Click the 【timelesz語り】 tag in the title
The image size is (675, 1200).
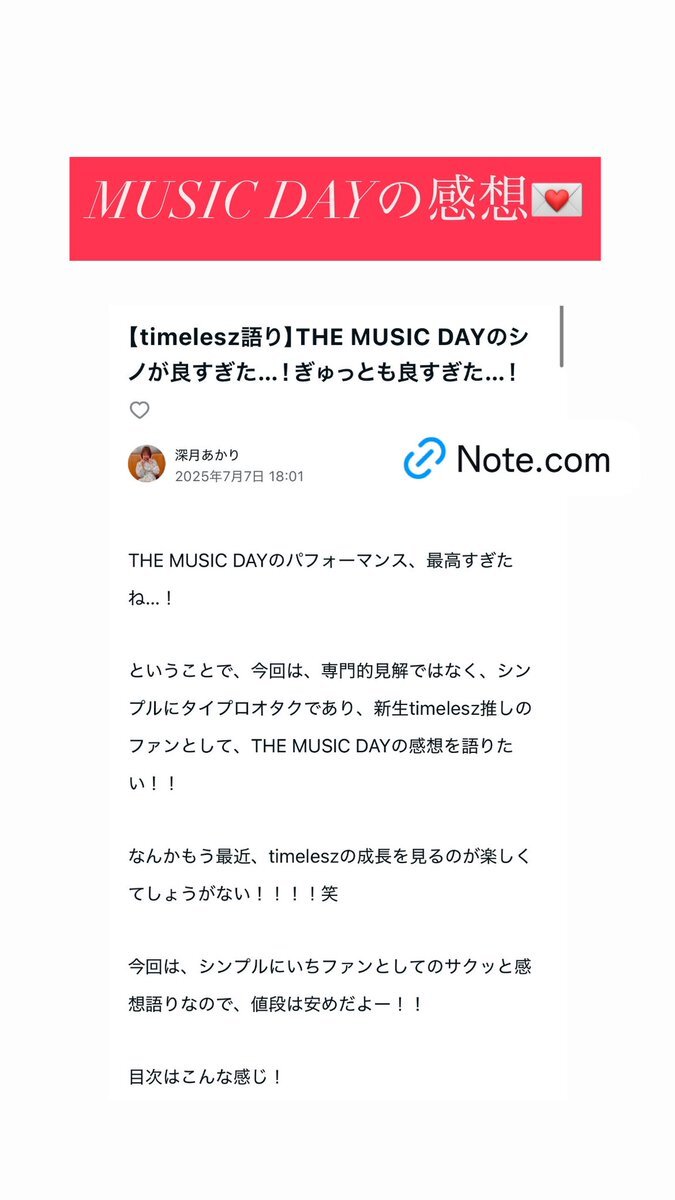pos(206,337)
